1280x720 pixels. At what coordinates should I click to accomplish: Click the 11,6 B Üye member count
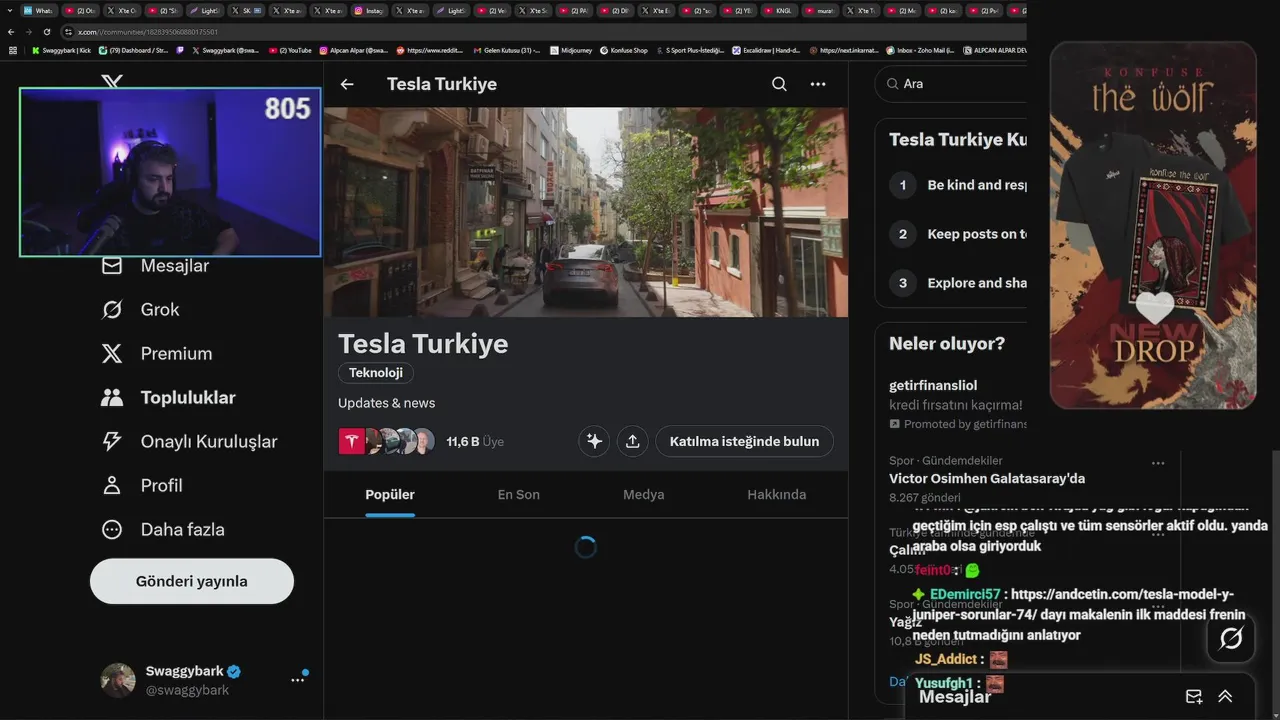[x=475, y=441]
